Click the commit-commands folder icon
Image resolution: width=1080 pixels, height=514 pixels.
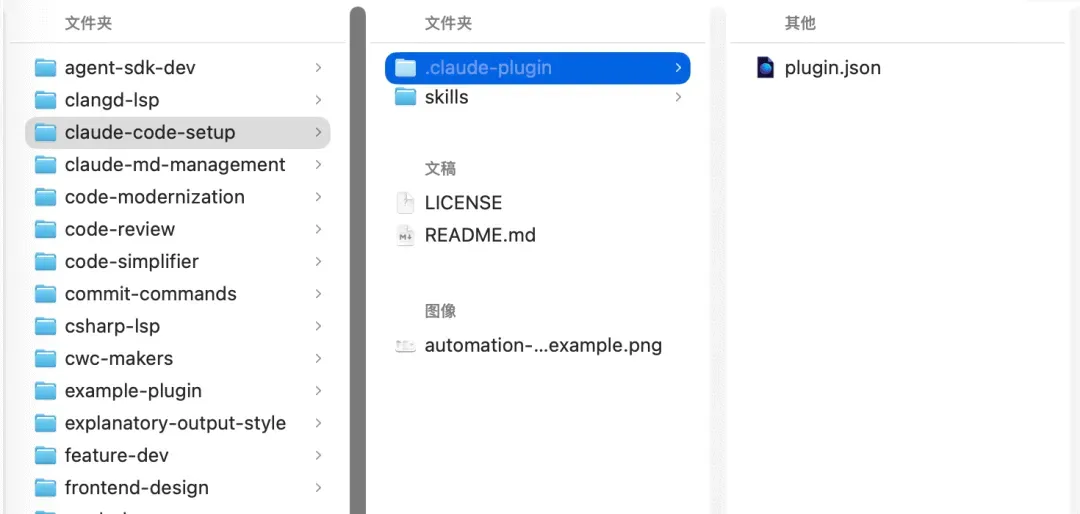(45, 294)
